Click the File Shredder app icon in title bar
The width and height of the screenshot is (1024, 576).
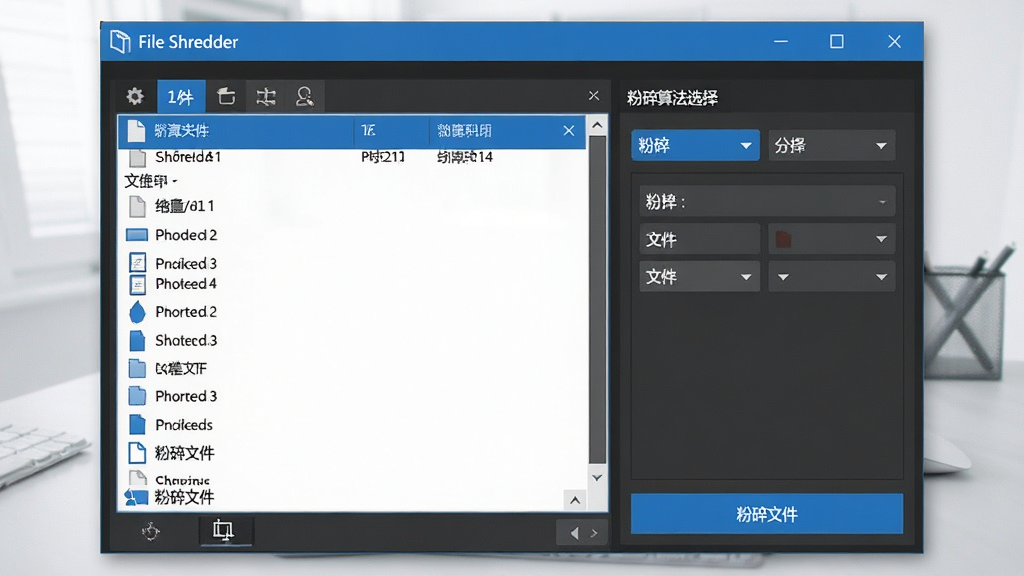[120, 42]
